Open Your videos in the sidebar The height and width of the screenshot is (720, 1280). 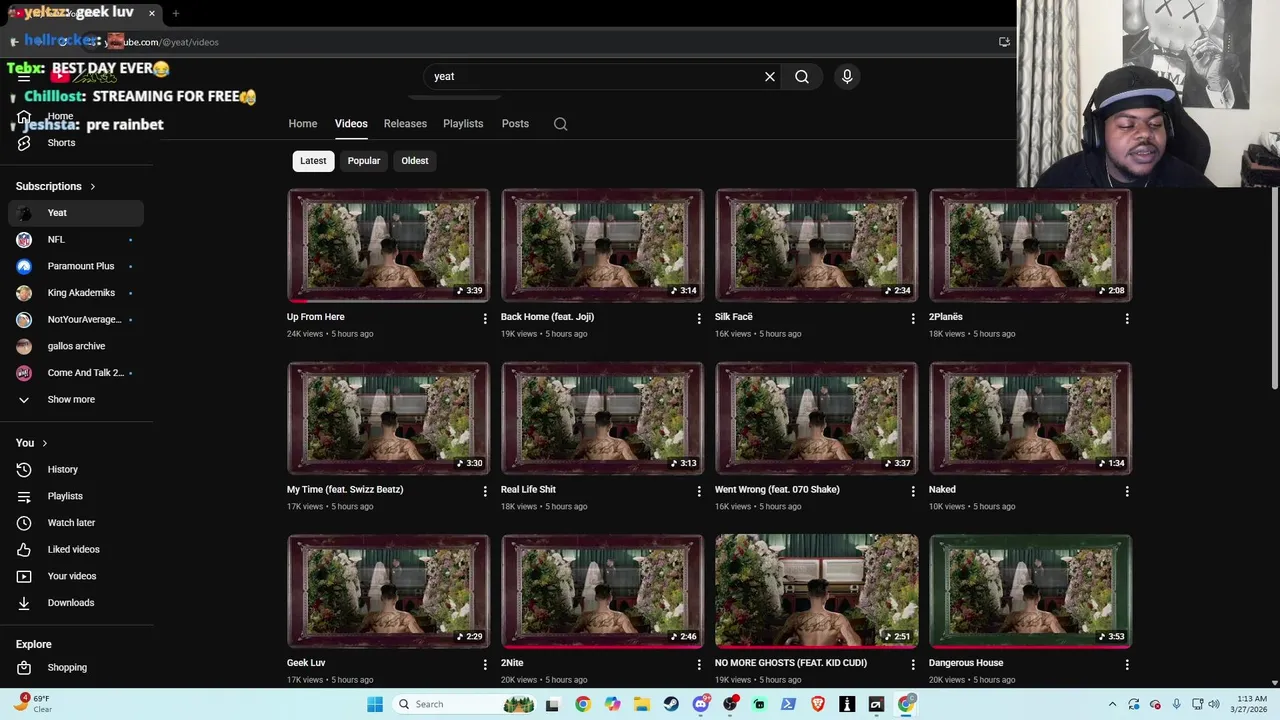tap(76, 576)
